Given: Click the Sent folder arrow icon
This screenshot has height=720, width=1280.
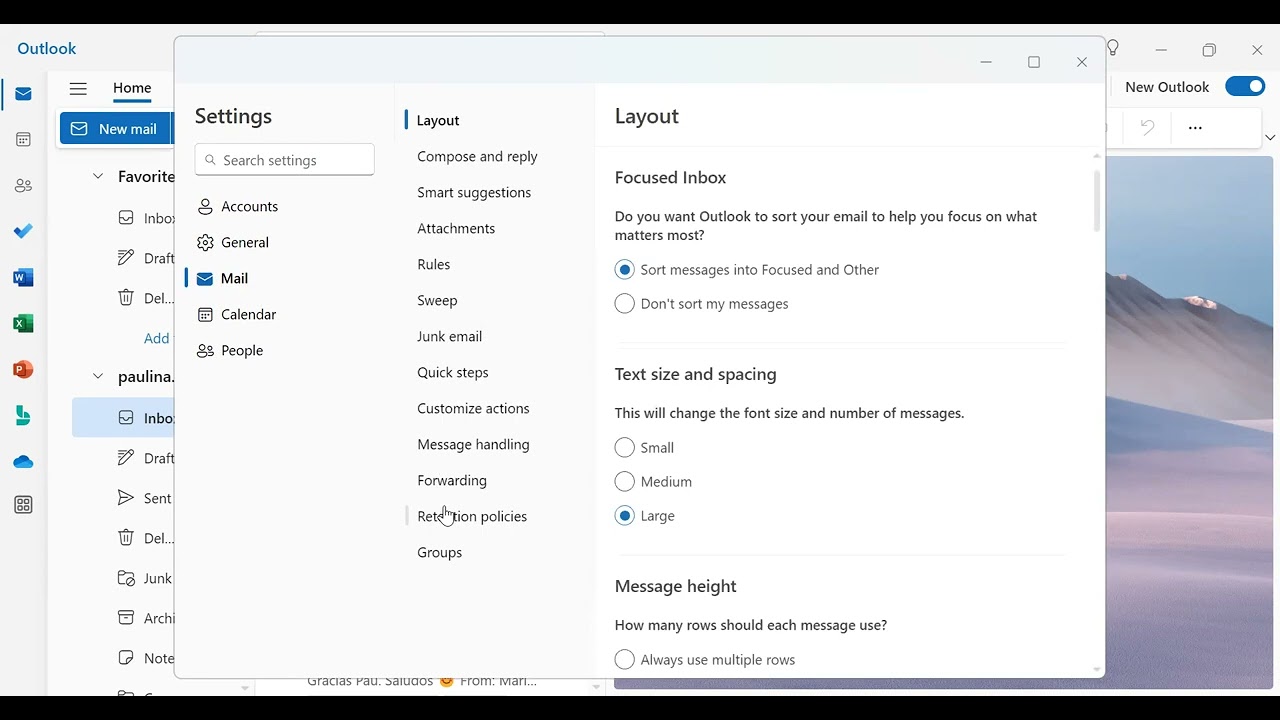Looking at the screenshot, I should pos(126,498).
